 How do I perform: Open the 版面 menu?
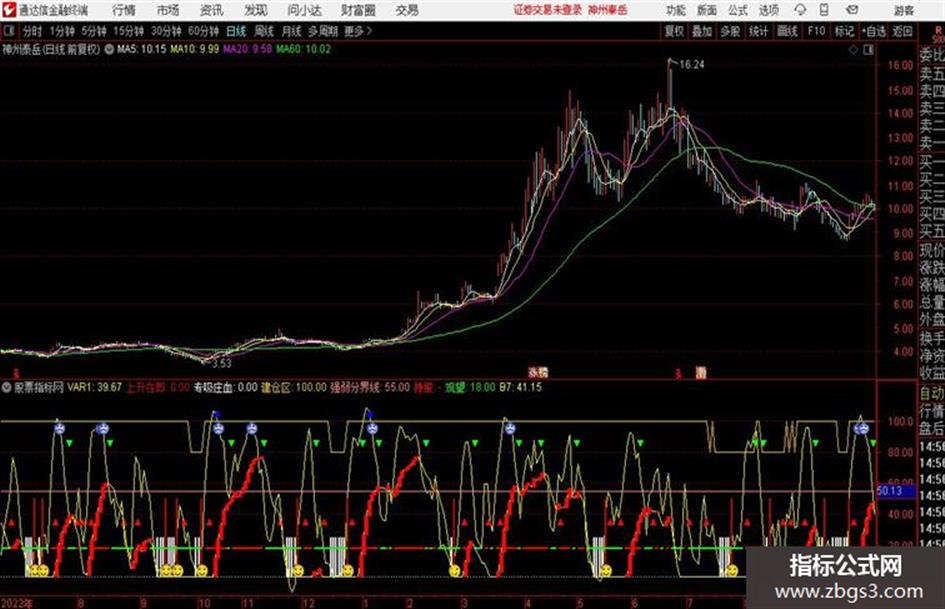(706, 10)
